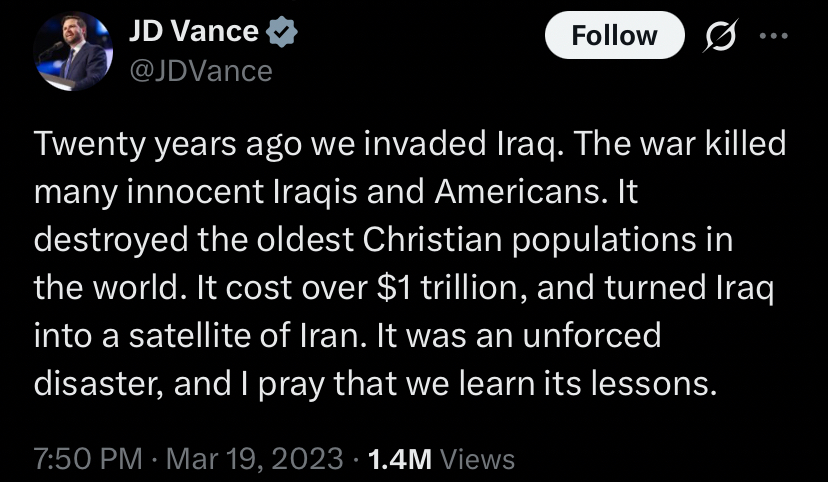Image resolution: width=828 pixels, height=482 pixels.
Task: Open the @JDVance handle link
Action: (x=200, y=70)
